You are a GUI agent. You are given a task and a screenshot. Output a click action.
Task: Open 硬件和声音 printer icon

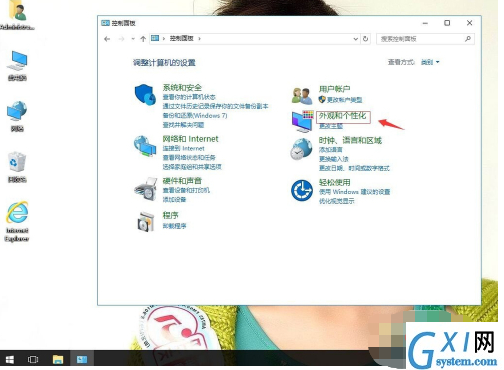tap(146, 189)
